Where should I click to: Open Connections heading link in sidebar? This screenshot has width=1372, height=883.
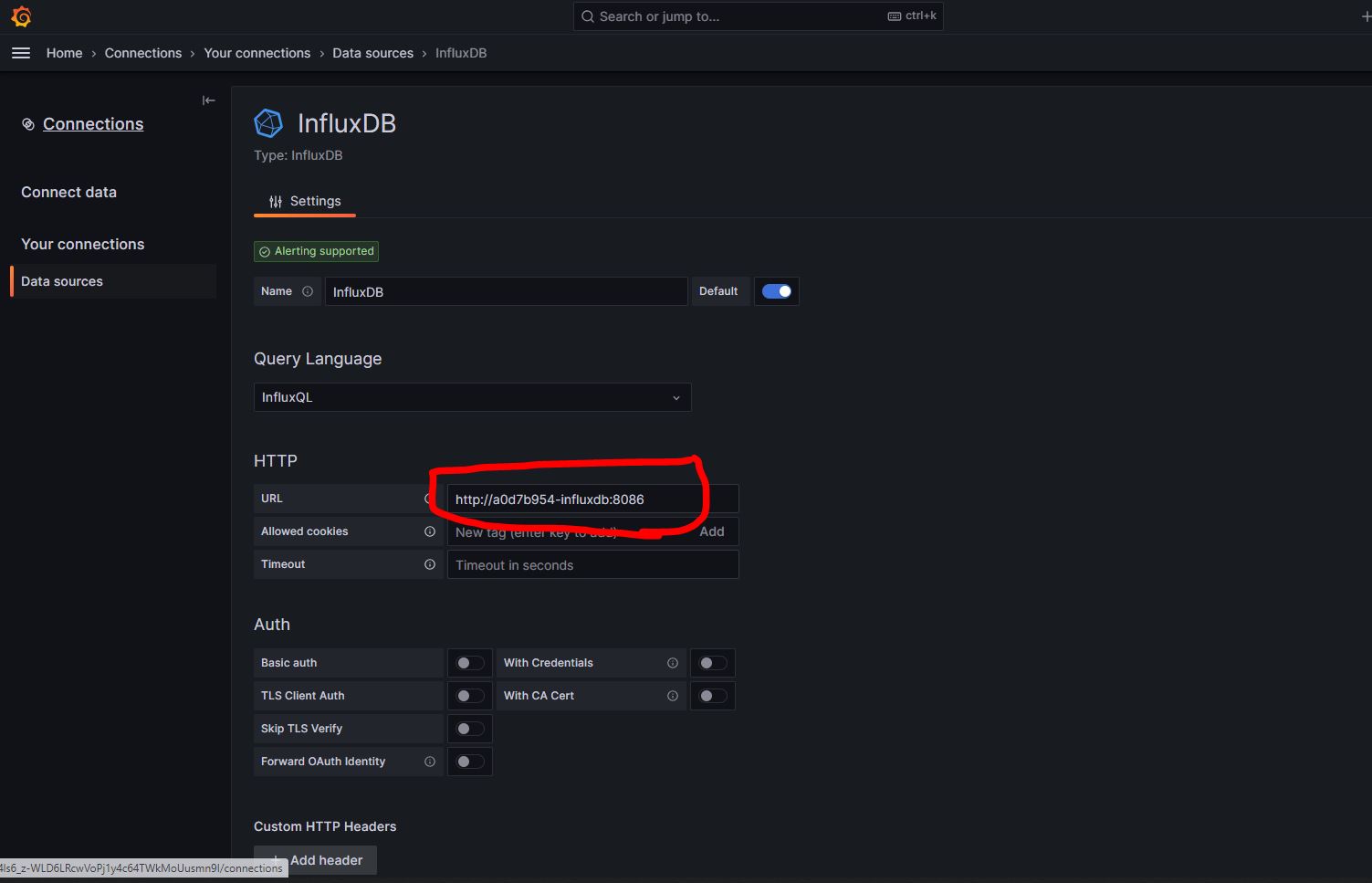click(x=93, y=124)
